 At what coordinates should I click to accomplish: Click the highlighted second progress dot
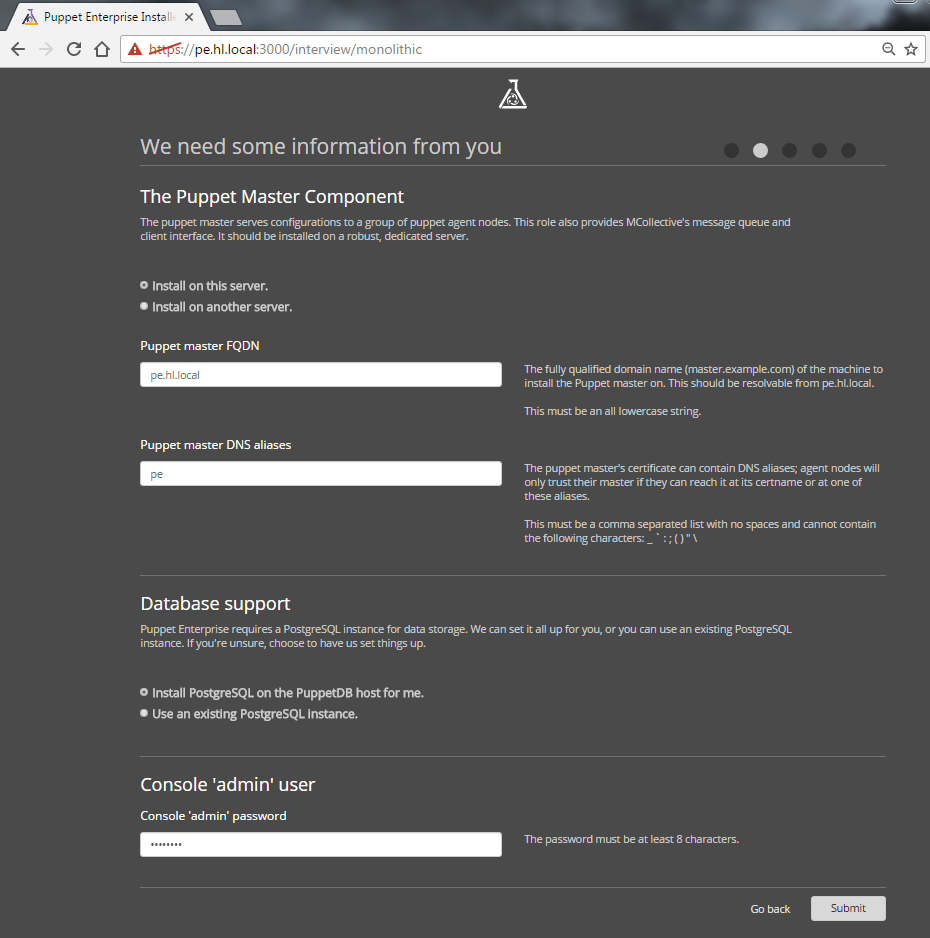[760, 150]
